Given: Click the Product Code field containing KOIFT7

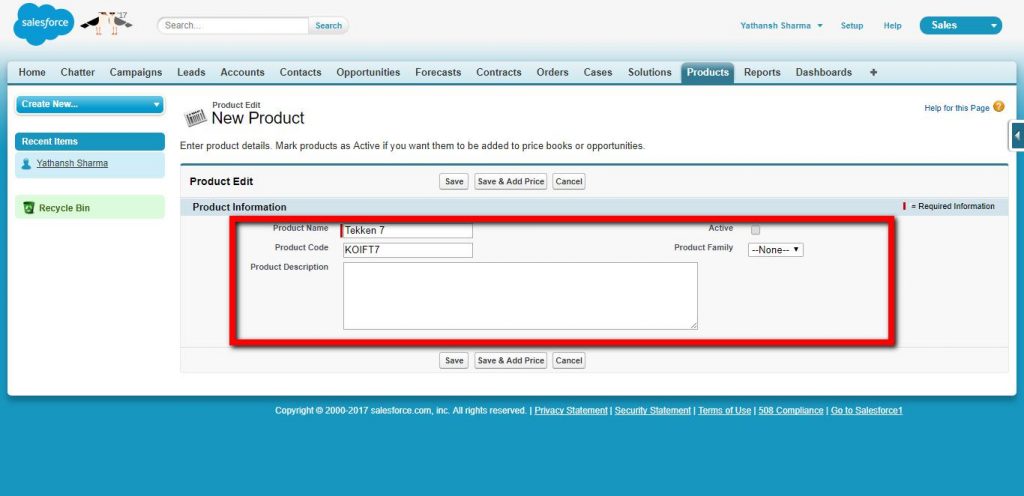Looking at the screenshot, I should (406, 250).
